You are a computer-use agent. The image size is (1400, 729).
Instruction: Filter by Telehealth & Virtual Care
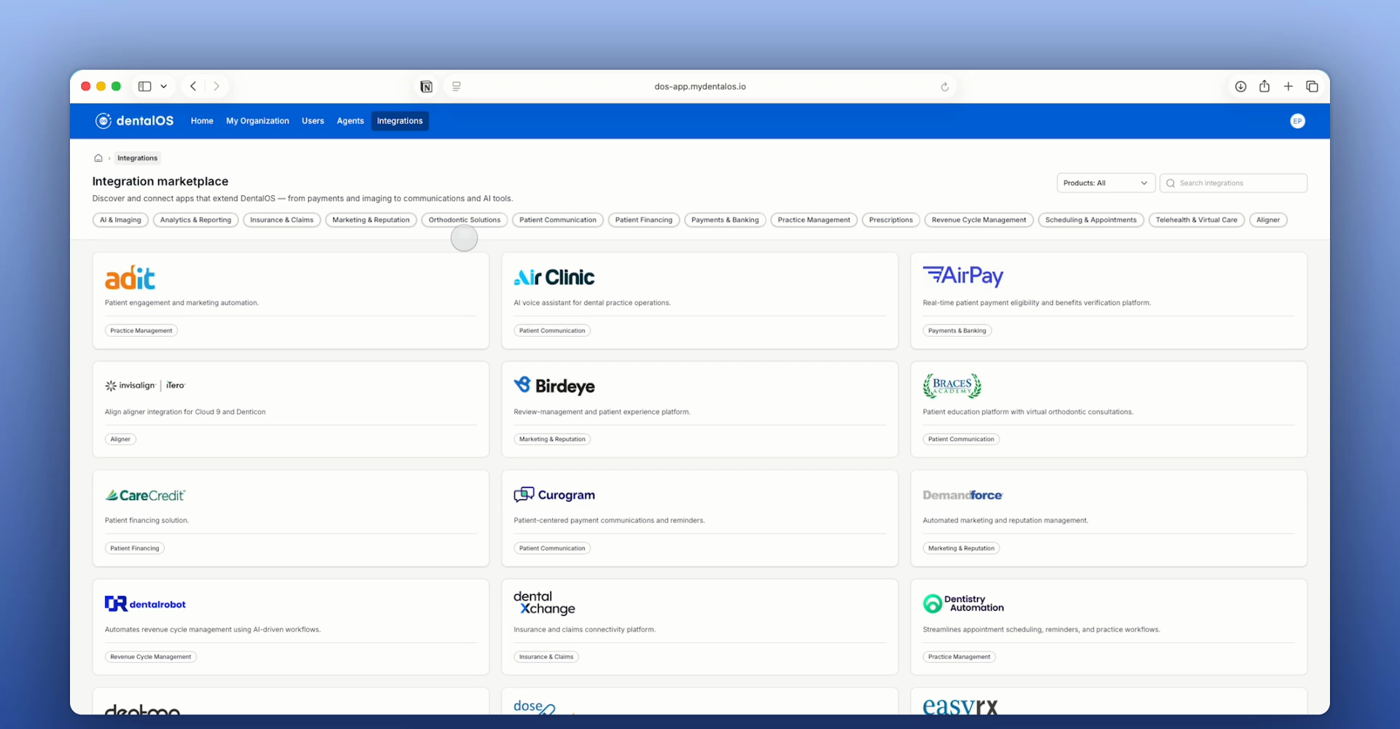coord(1197,220)
